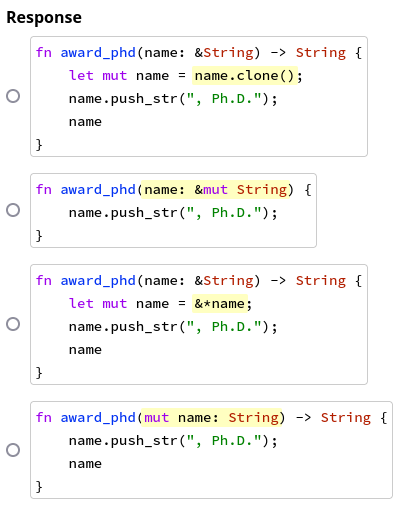Click the String return type in fourth block

pyautogui.click(x=346, y=418)
